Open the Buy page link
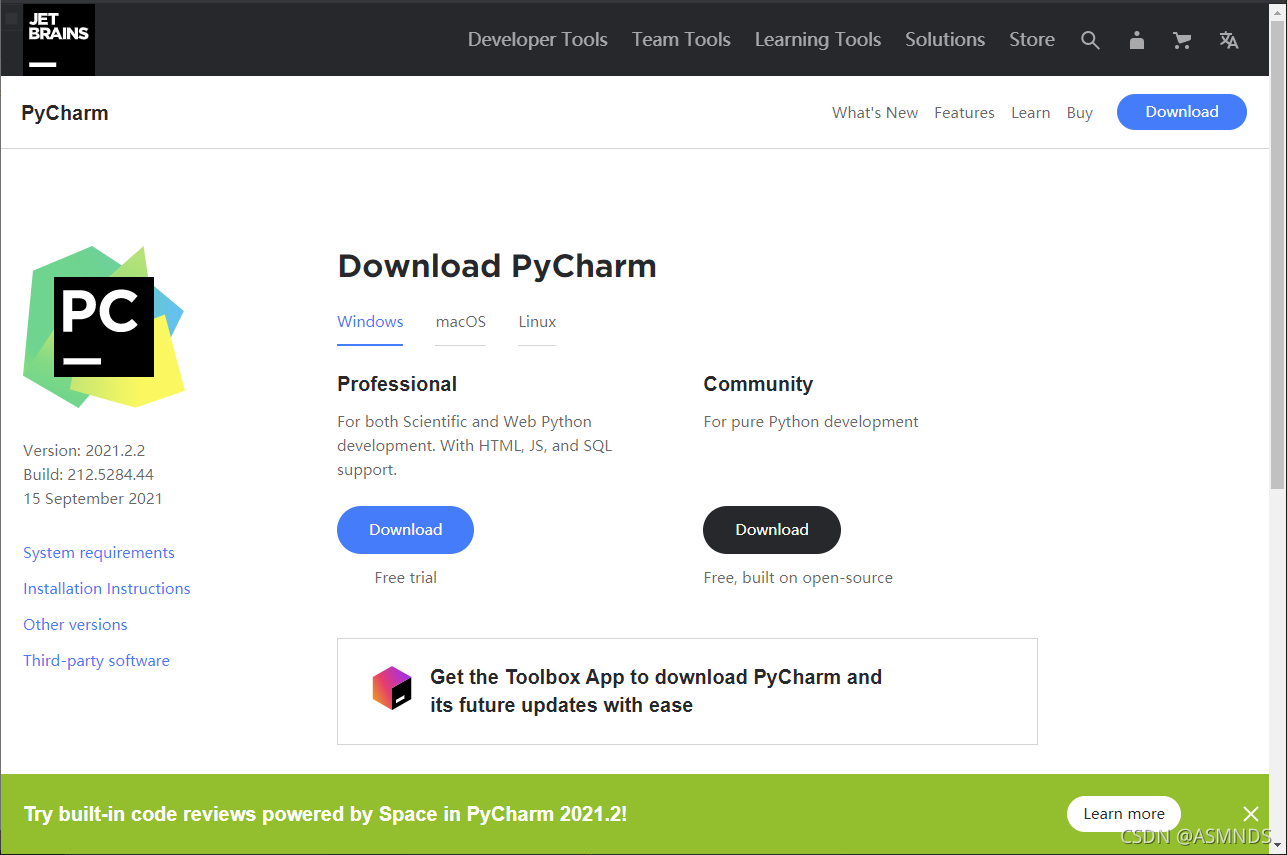Screen dimensions: 1287x855 [x=1079, y=113]
